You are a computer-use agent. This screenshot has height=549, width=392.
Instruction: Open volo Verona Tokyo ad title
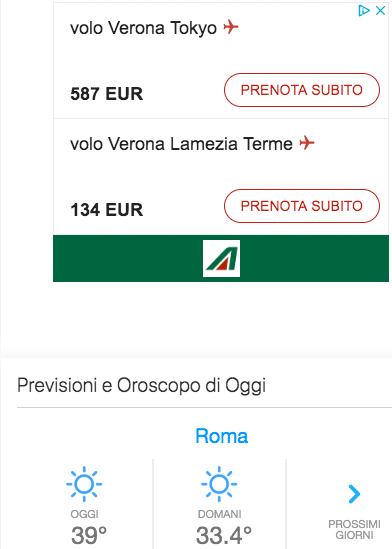[144, 28]
